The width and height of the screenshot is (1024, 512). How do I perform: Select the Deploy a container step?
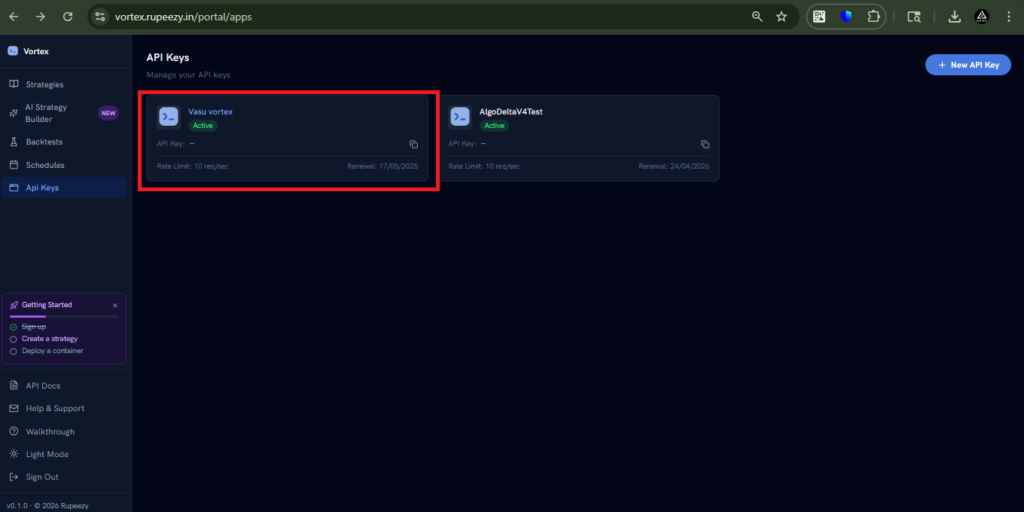click(52, 351)
